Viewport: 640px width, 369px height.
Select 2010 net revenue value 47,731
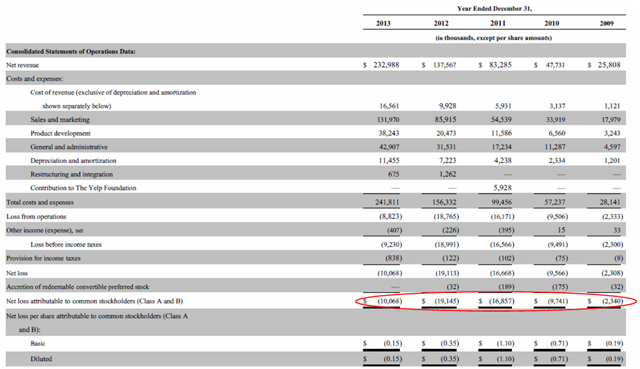555,65
